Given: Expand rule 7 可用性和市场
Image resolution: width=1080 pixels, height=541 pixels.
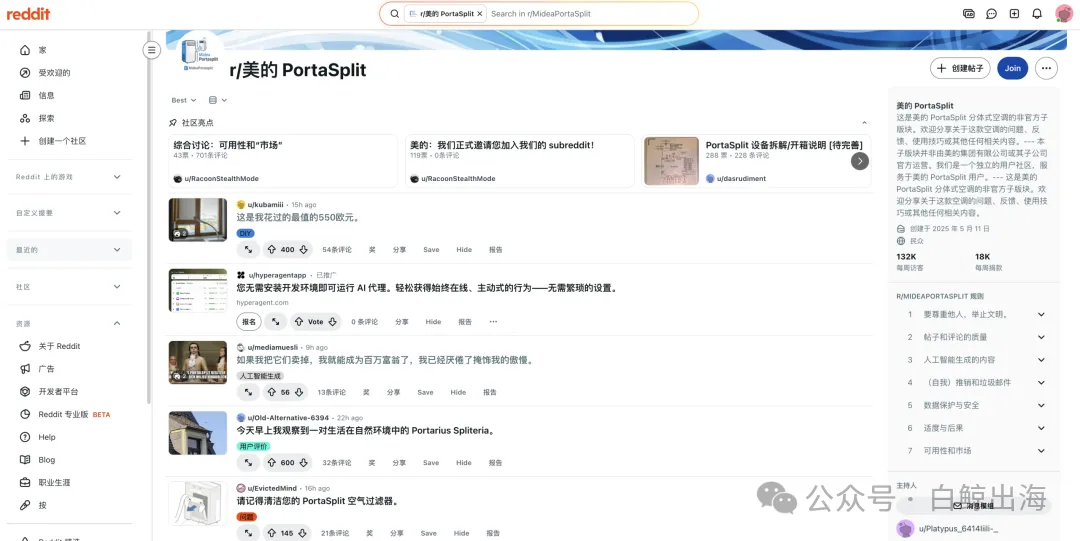Looking at the screenshot, I should click(x=1041, y=451).
